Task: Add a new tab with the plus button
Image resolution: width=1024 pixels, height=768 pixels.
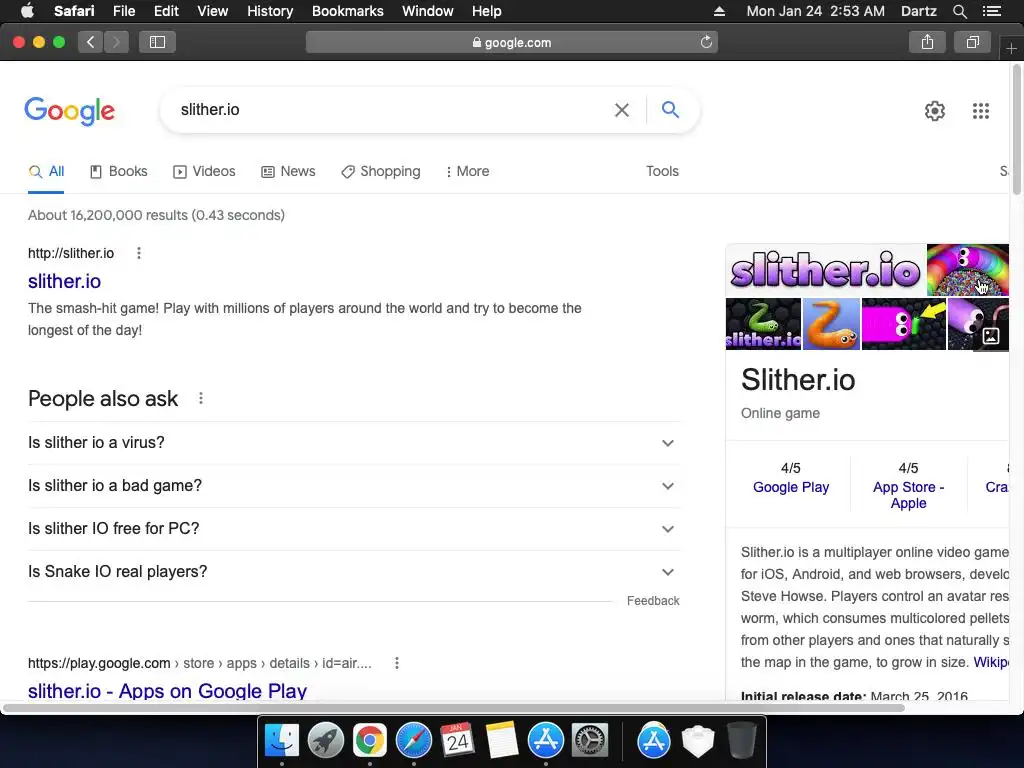Action: (x=1011, y=48)
